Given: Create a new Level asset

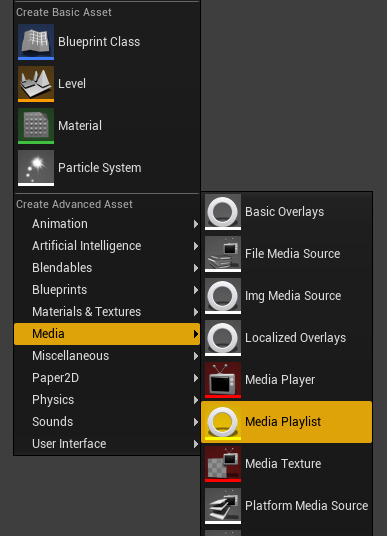Looking at the screenshot, I should point(107,84).
